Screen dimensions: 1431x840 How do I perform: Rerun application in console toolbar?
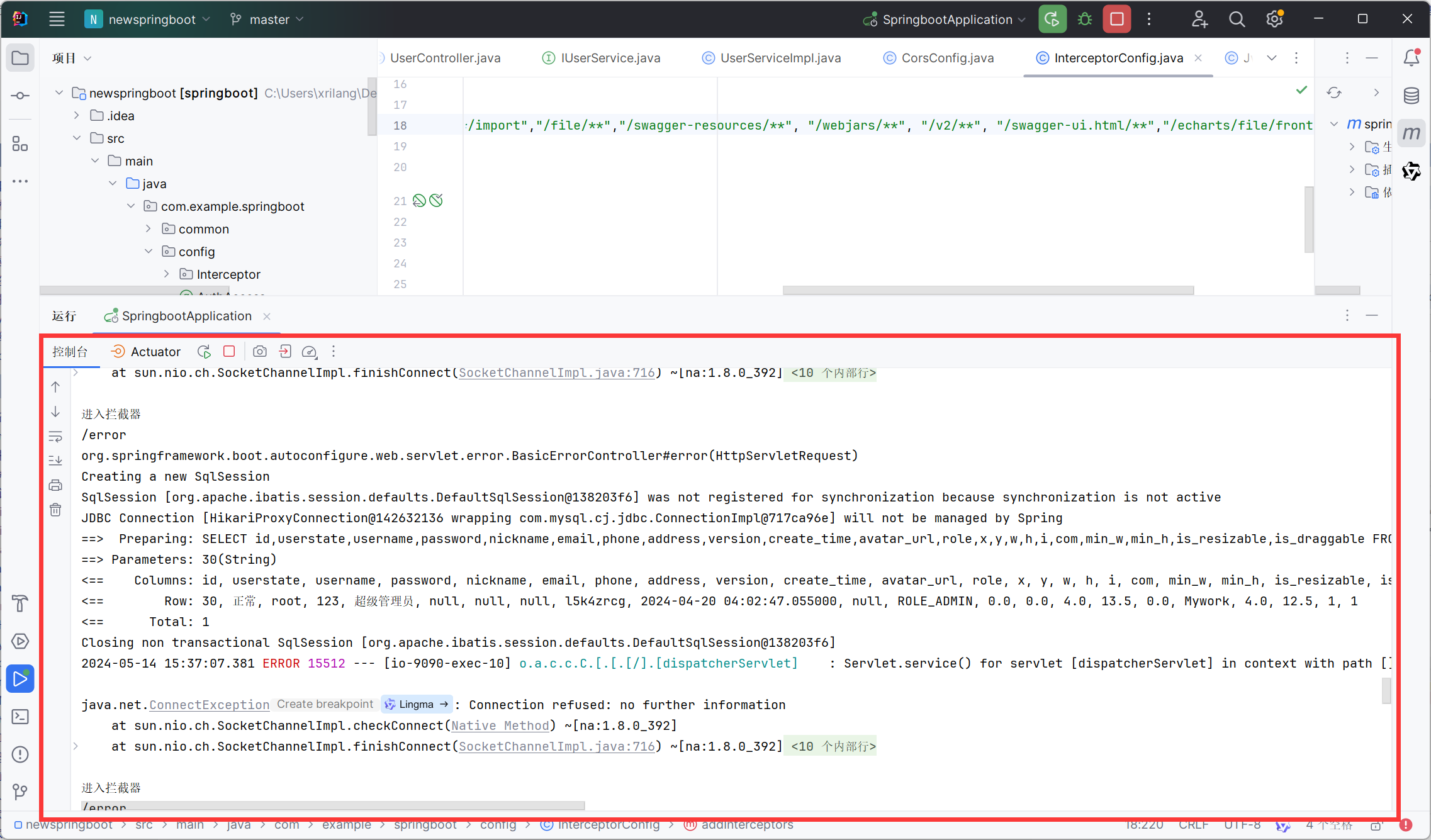point(204,352)
